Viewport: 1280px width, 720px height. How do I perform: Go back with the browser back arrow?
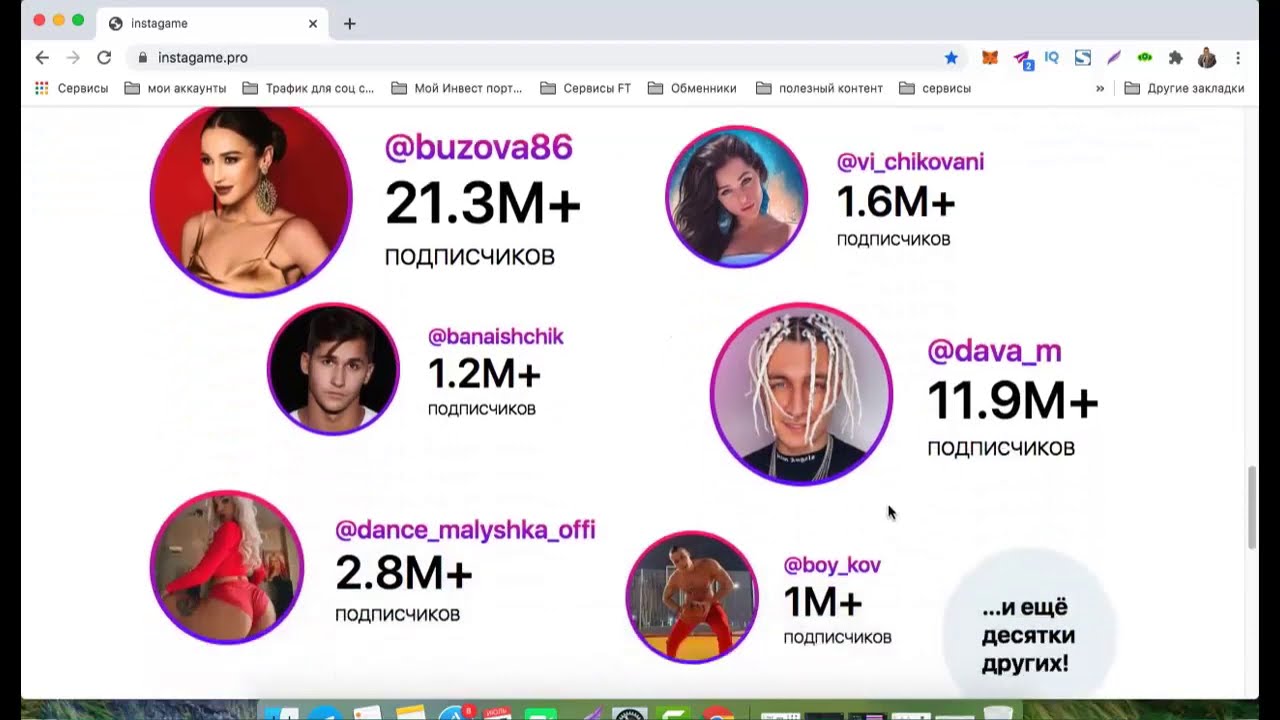click(42, 58)
